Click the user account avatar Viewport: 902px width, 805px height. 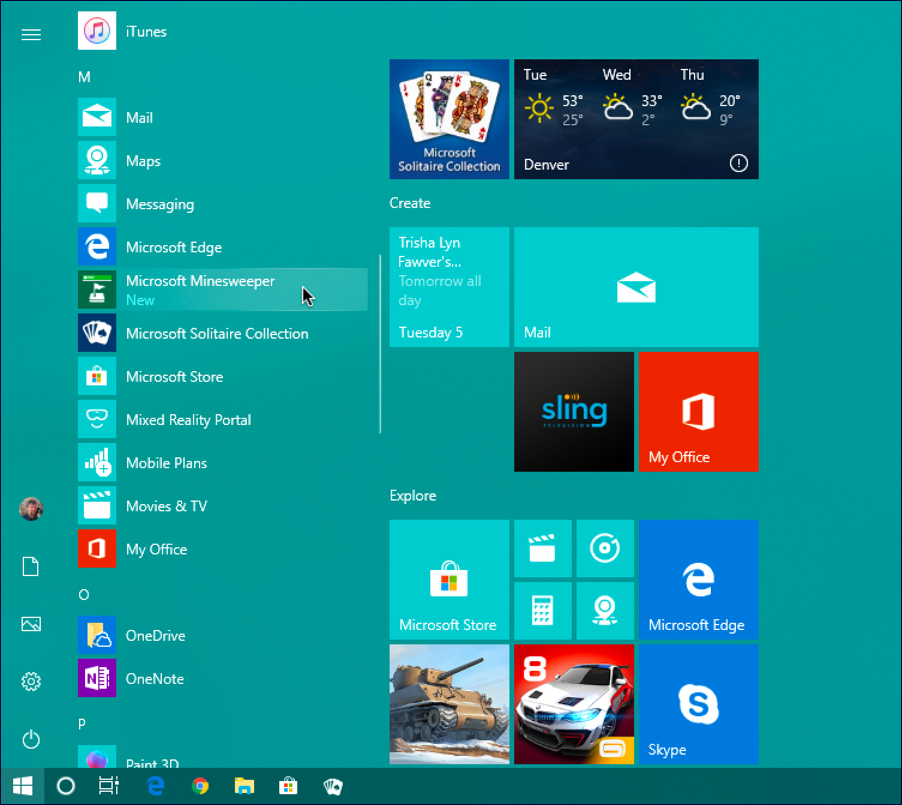point(31,509)
